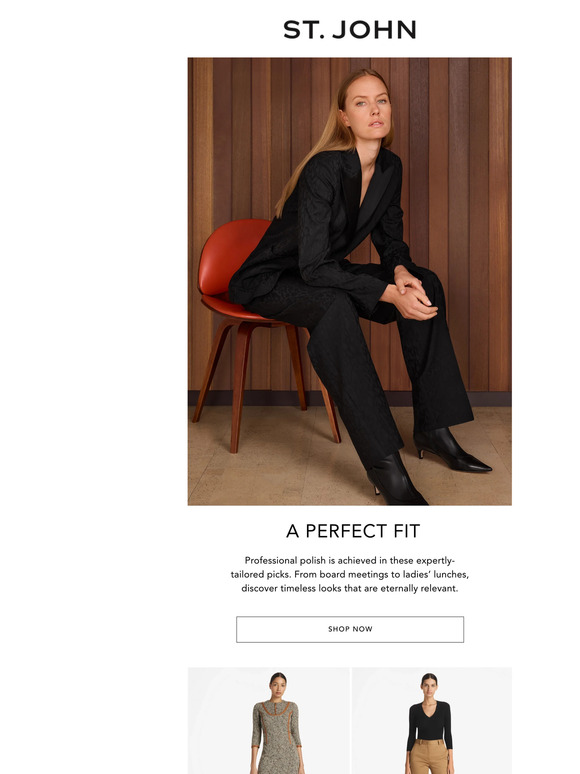Click the 'Professional polish is achieved' text line
Screen dimensions: 580x774
349,560
